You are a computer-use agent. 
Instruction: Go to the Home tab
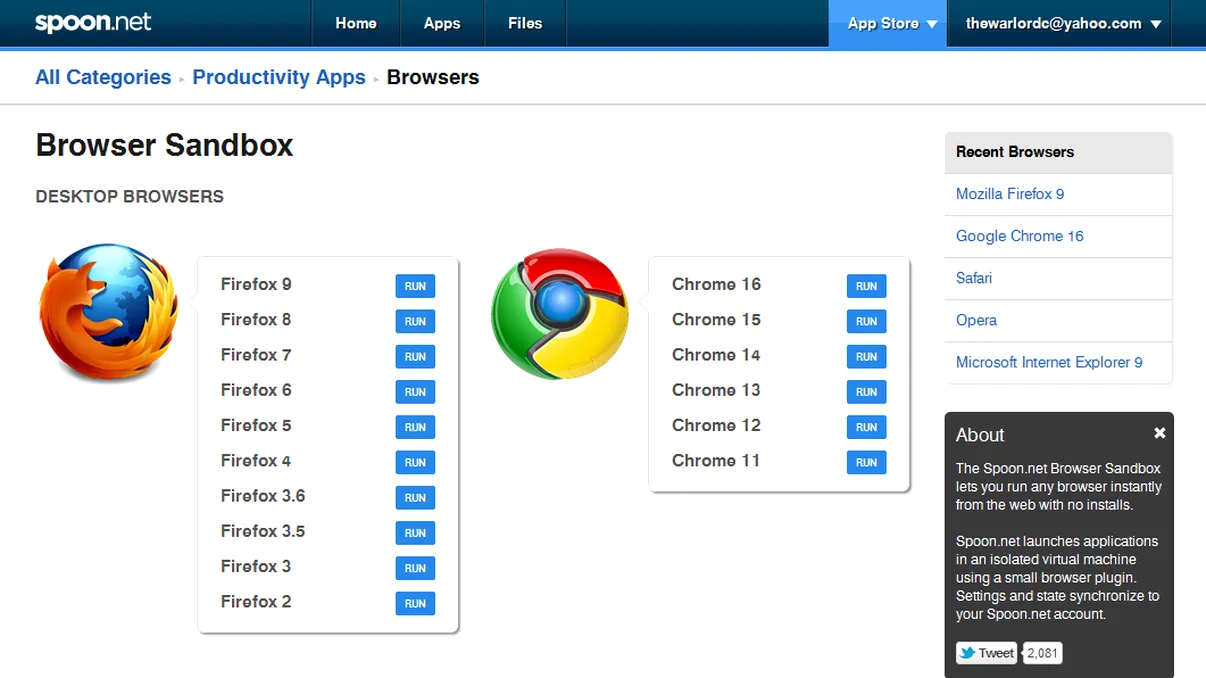click(356, 23)
